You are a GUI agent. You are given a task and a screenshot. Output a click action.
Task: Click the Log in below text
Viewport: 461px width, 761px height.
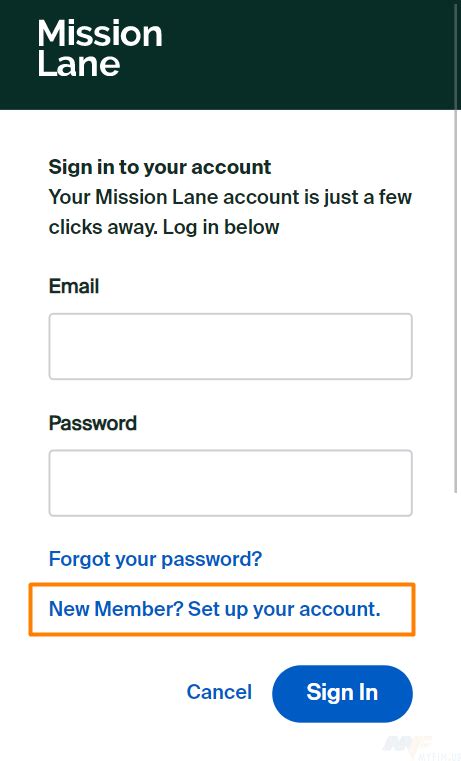(221, 227)
